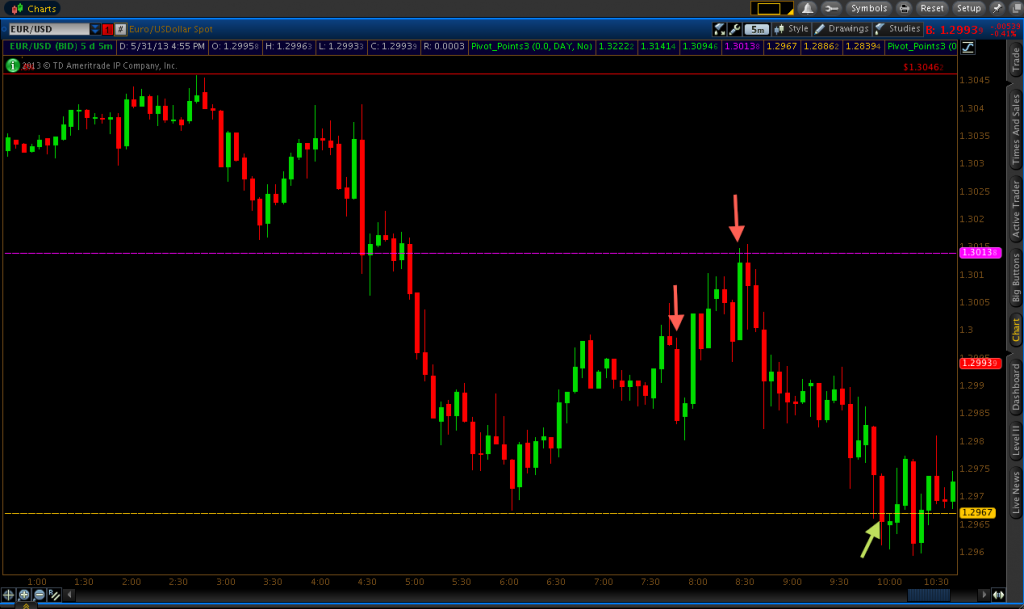
Task: Click the O: 1.29958 open value cell
Action: (235, 46)
